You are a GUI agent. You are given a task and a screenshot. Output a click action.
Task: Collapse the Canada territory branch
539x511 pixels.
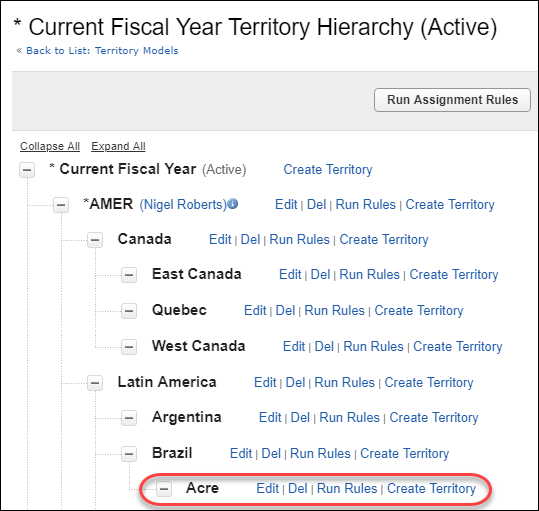(95, 240)
